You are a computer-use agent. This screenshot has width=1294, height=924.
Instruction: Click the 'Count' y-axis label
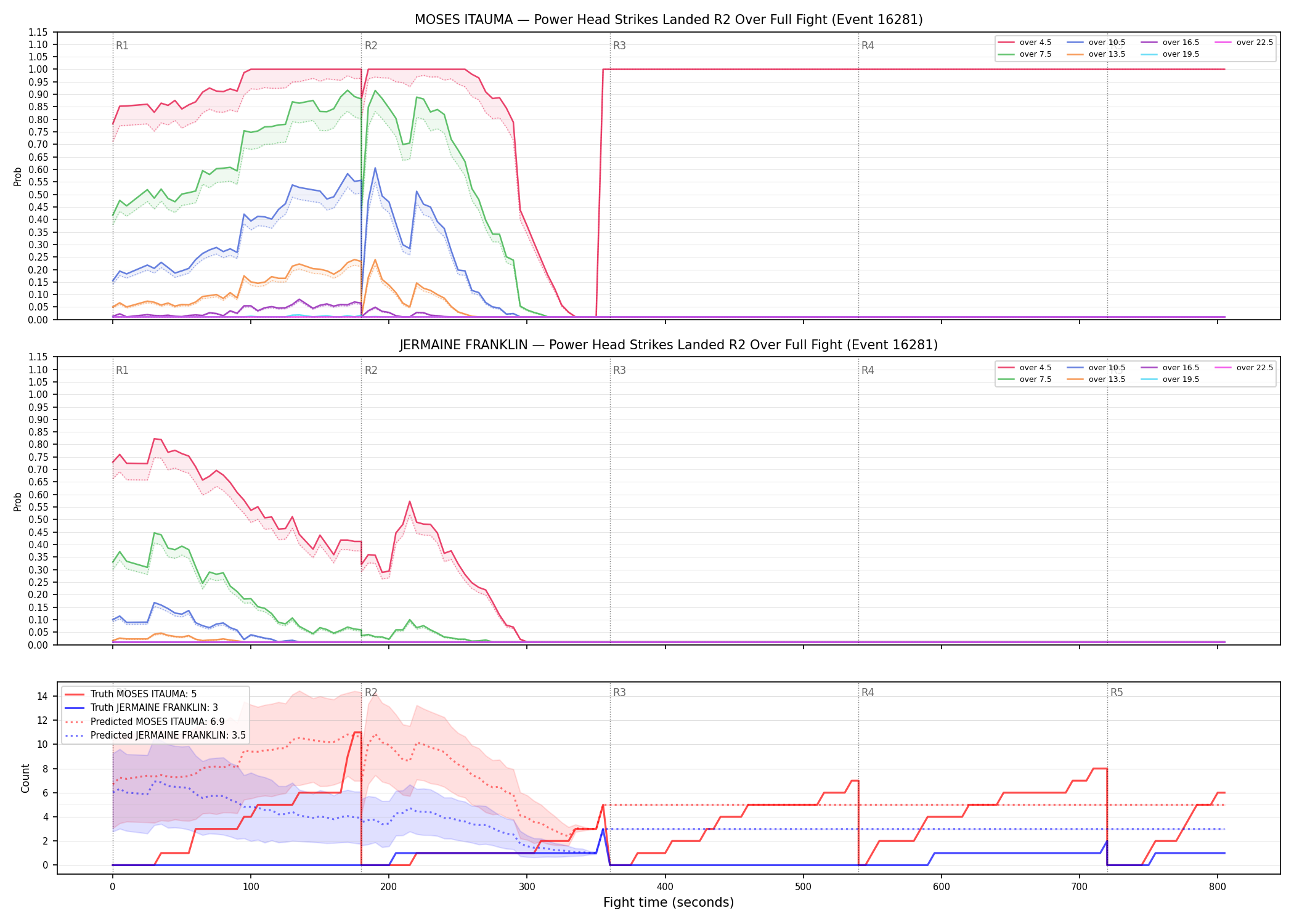(25, 778)
